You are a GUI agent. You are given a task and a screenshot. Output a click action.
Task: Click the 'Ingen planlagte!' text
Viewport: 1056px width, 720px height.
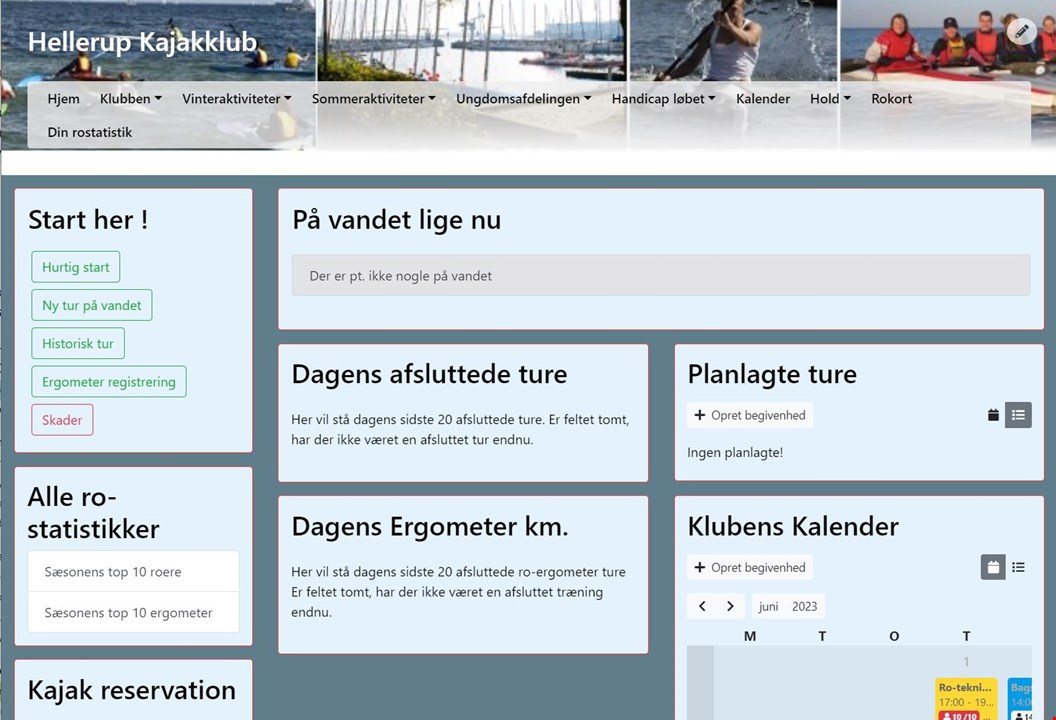click(x=735, y=453)
